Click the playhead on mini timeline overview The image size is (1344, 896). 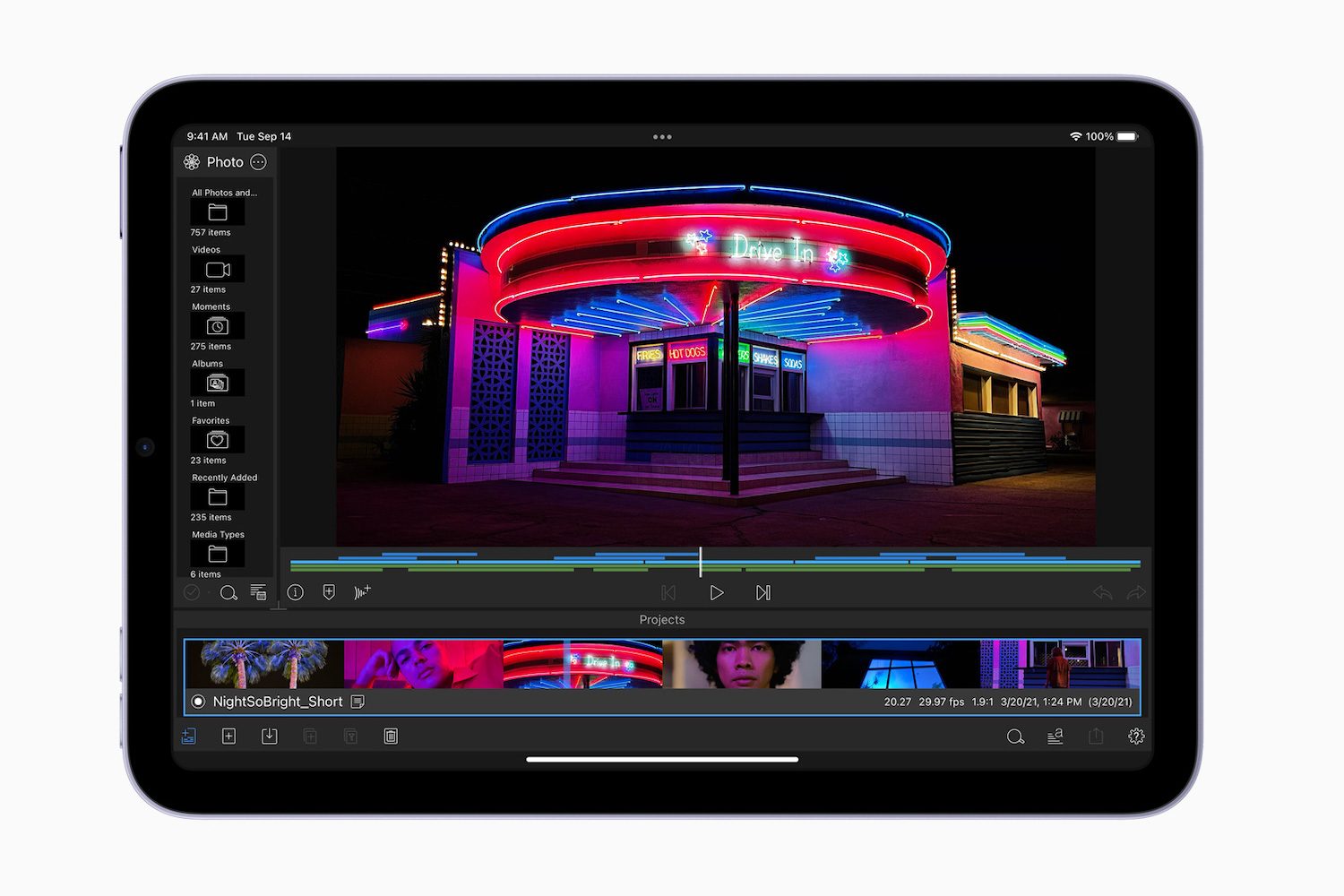(701, 563)
